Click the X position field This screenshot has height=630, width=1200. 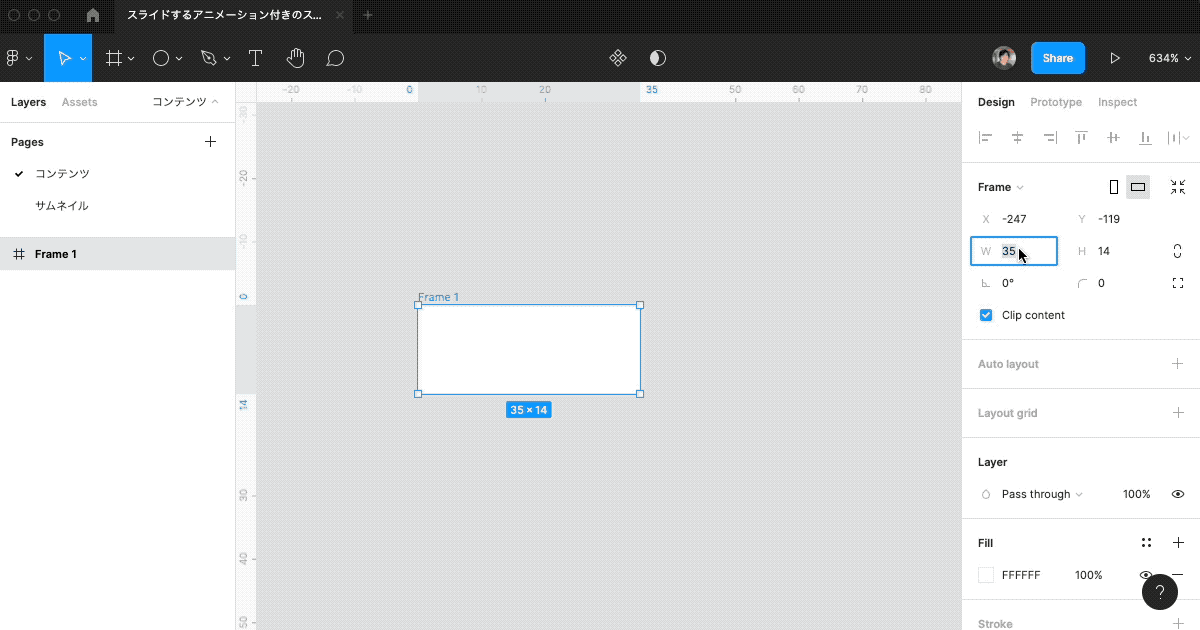coord(1014,219)
